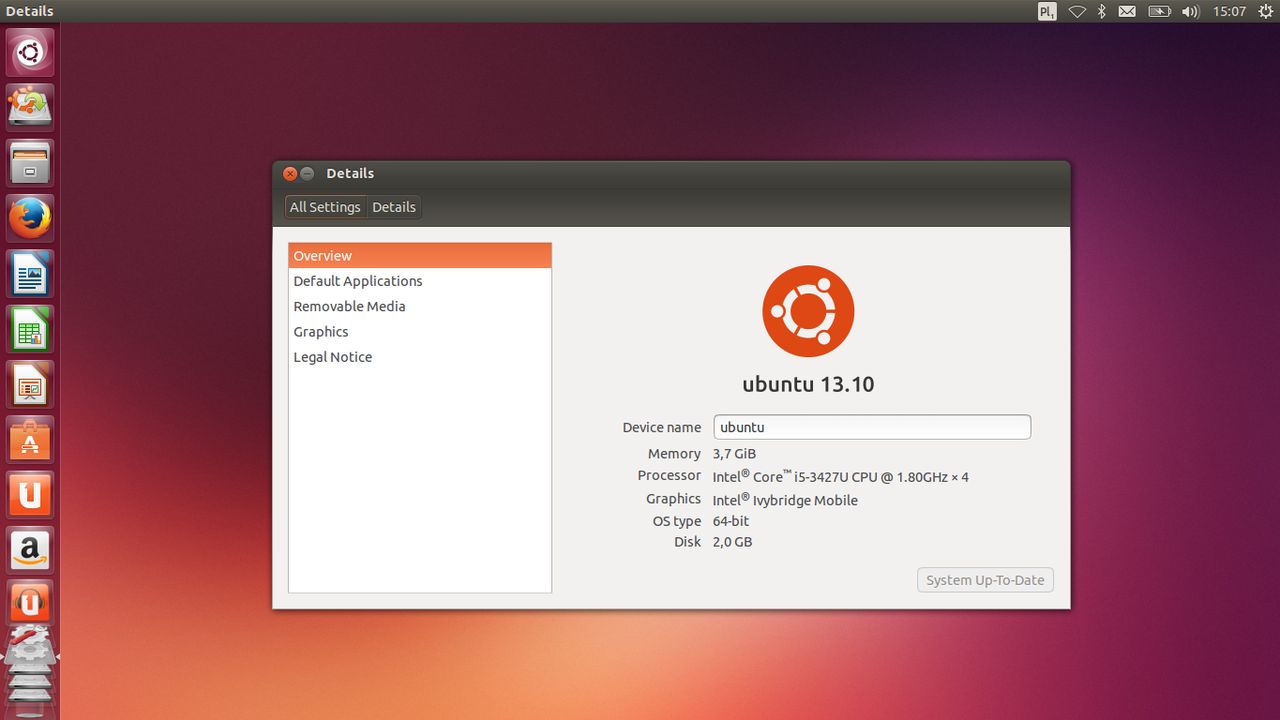Open the battery indicator menu
The width and height of the screenshot is (1280, 720).
(x=1159, y=11)
